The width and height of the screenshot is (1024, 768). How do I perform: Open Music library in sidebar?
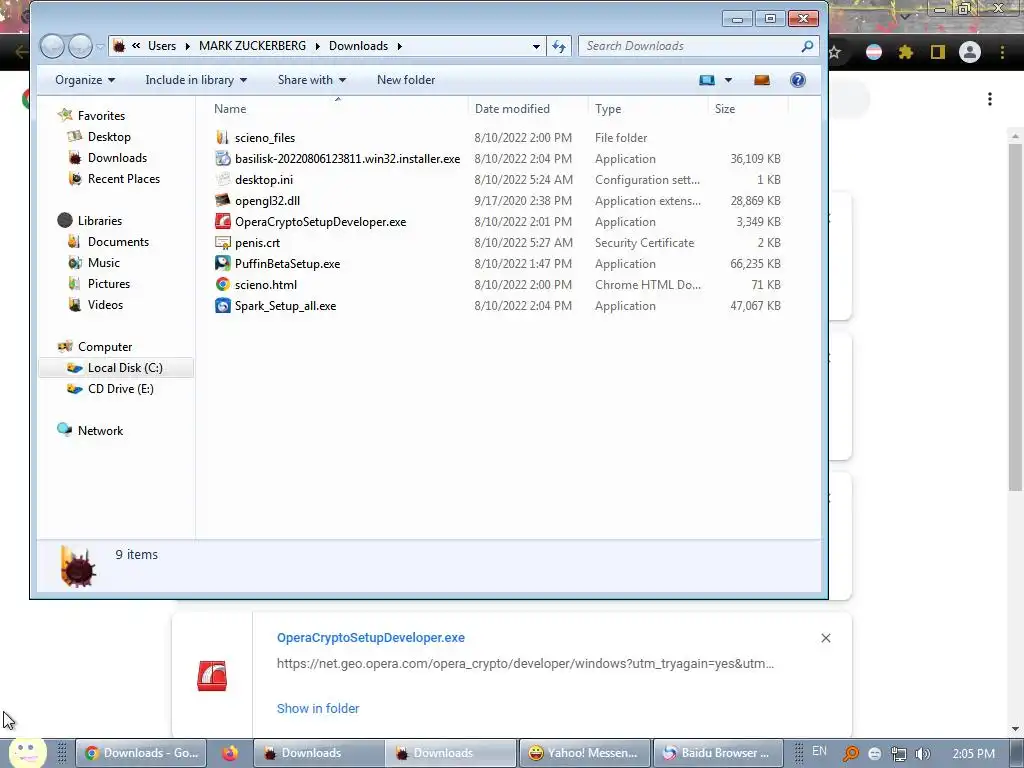(104, 263)
